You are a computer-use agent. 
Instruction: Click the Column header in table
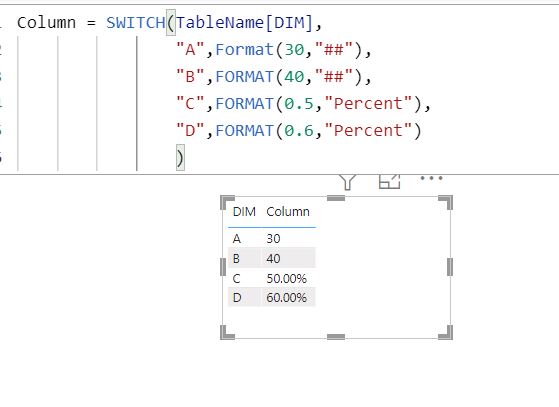tap(288, 212)
